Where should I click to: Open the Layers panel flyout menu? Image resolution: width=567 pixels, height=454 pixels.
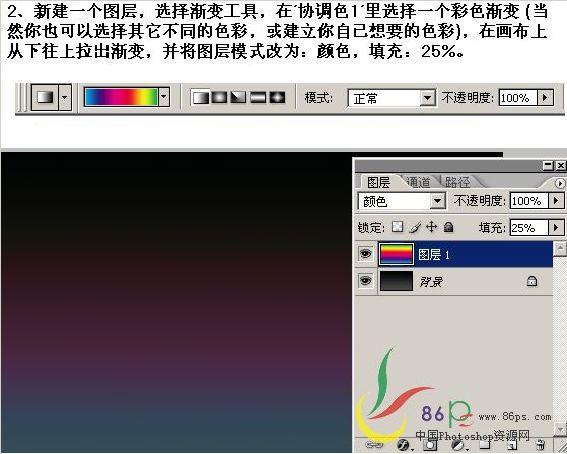pos(560,184)
